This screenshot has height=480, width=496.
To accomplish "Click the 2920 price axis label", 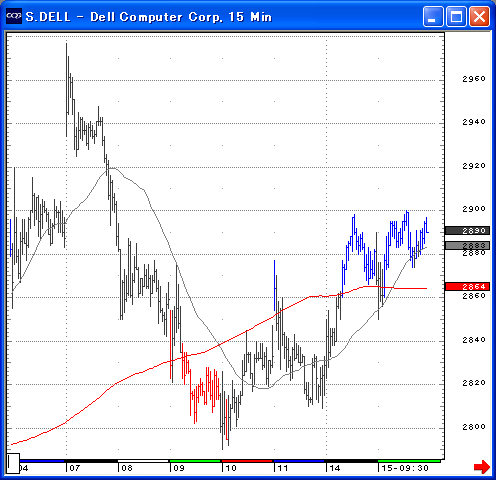I will point(474,166).
